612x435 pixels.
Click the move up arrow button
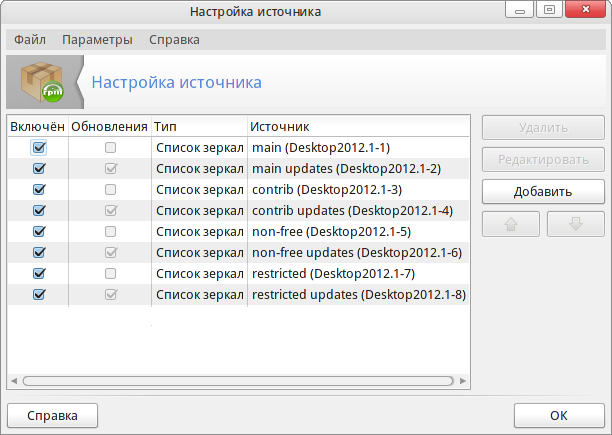pos(511,224)
